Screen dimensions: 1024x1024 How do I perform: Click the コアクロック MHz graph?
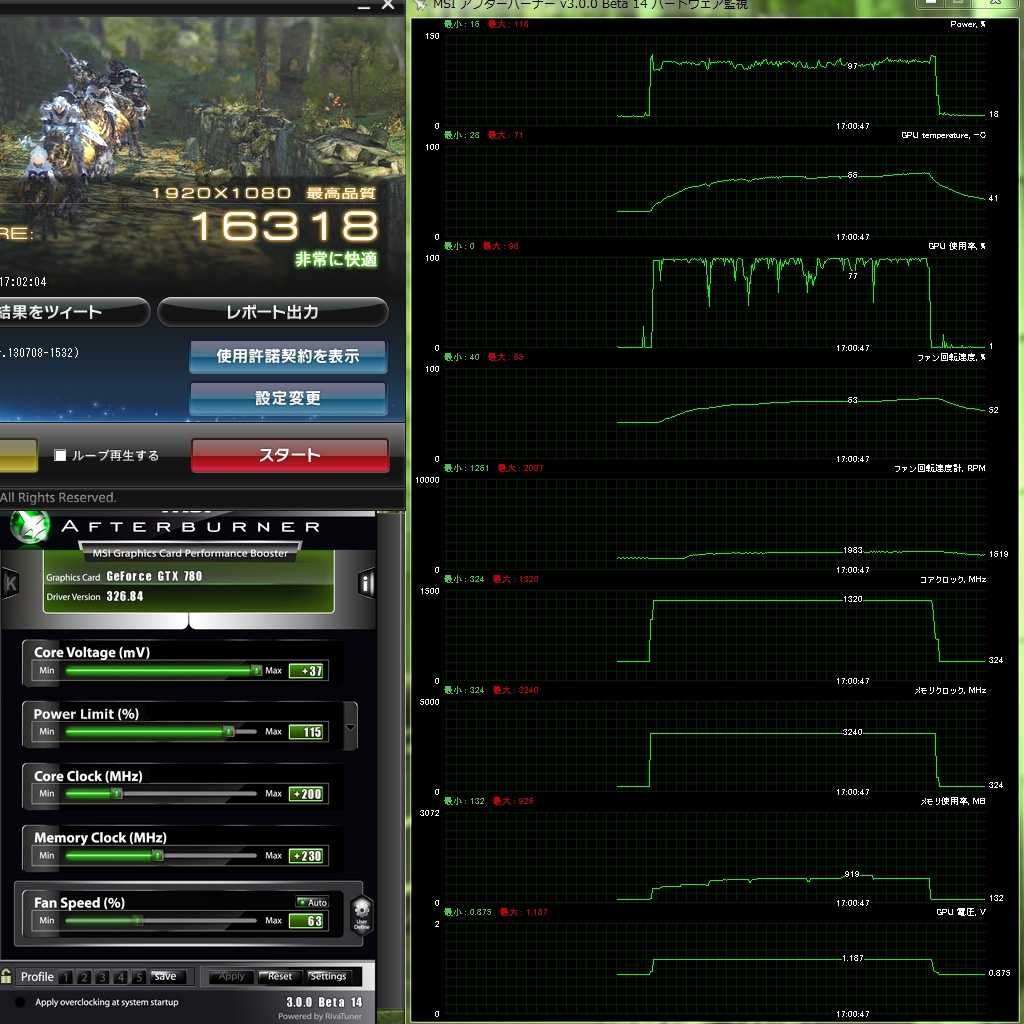[x=714, y=635]
